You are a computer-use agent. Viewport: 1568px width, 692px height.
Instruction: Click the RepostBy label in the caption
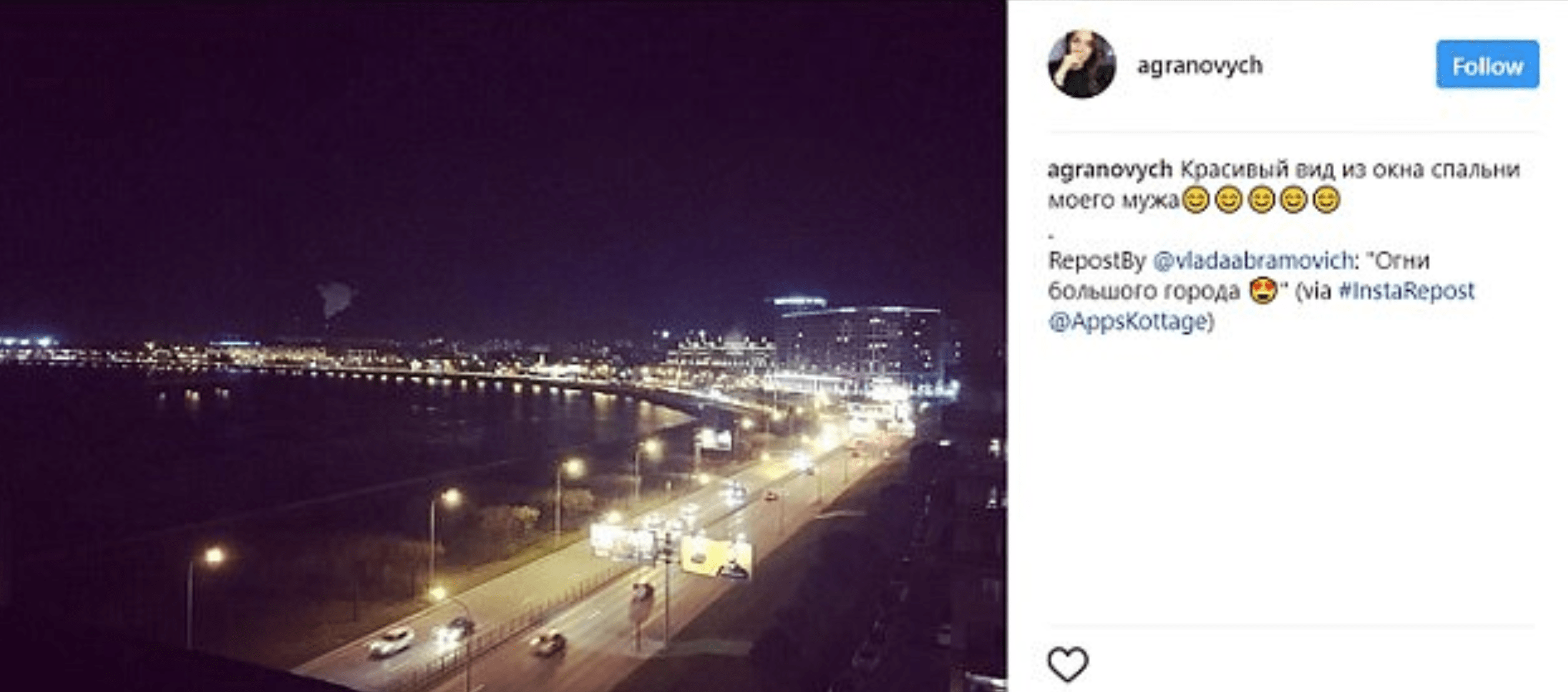click(1097, 260)
